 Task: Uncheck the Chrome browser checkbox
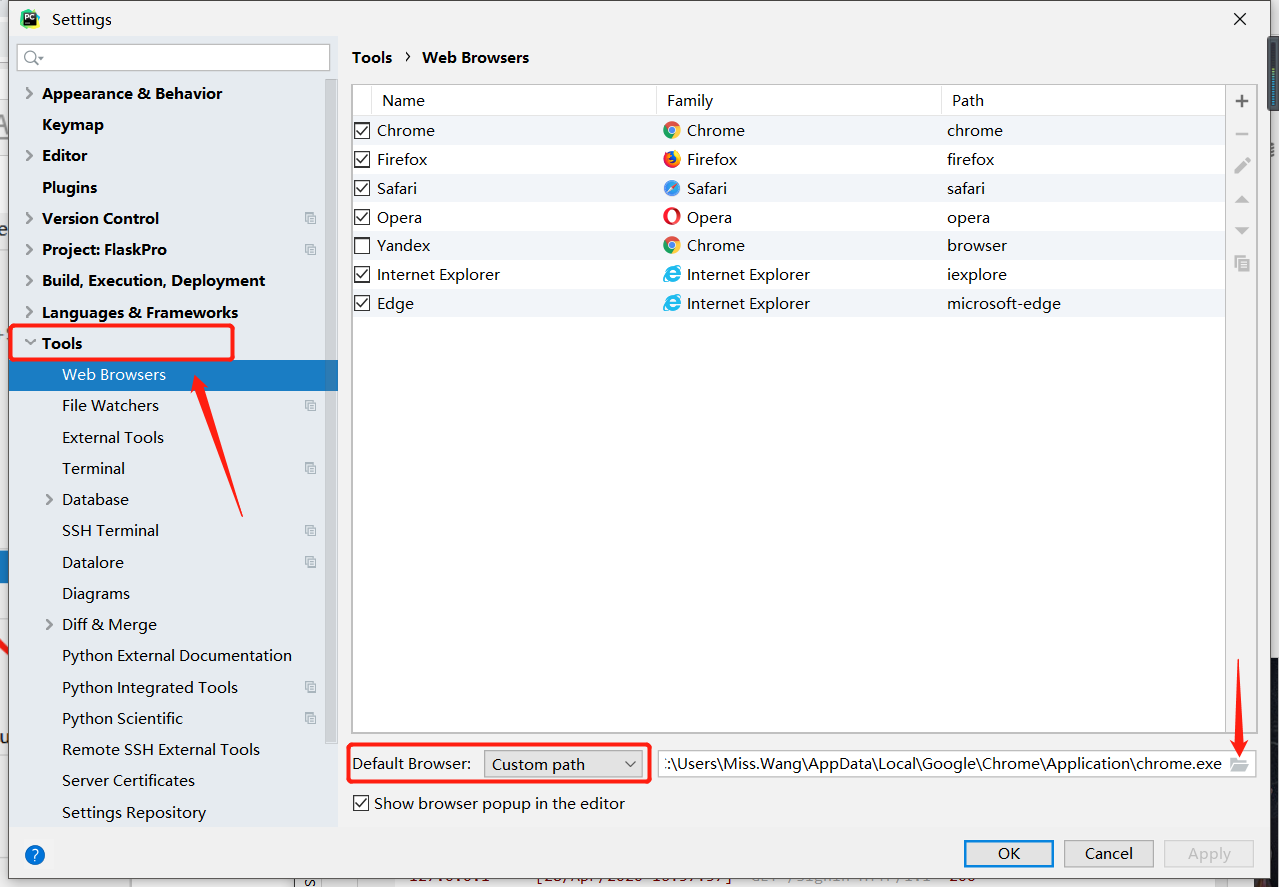point(362,130)
